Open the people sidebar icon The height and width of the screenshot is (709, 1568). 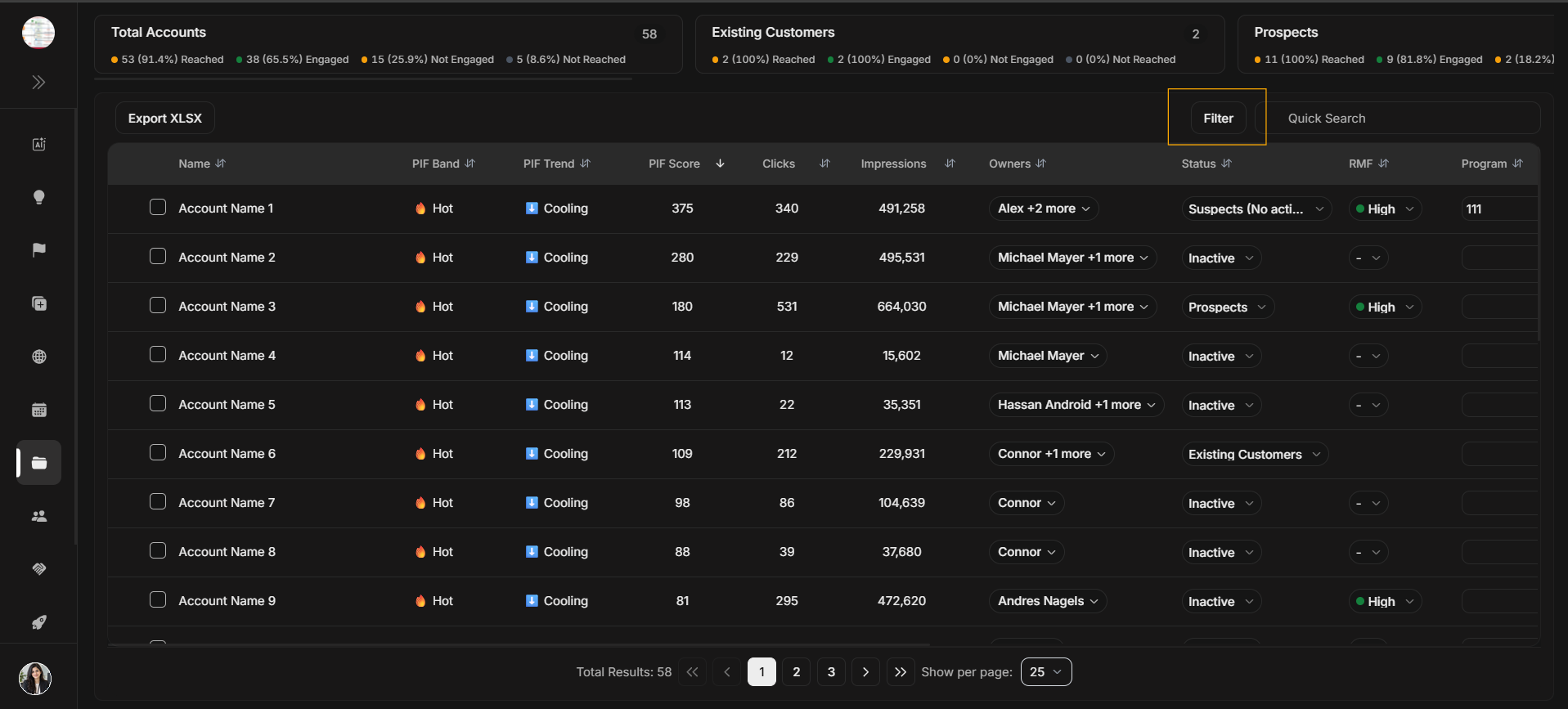38,516
